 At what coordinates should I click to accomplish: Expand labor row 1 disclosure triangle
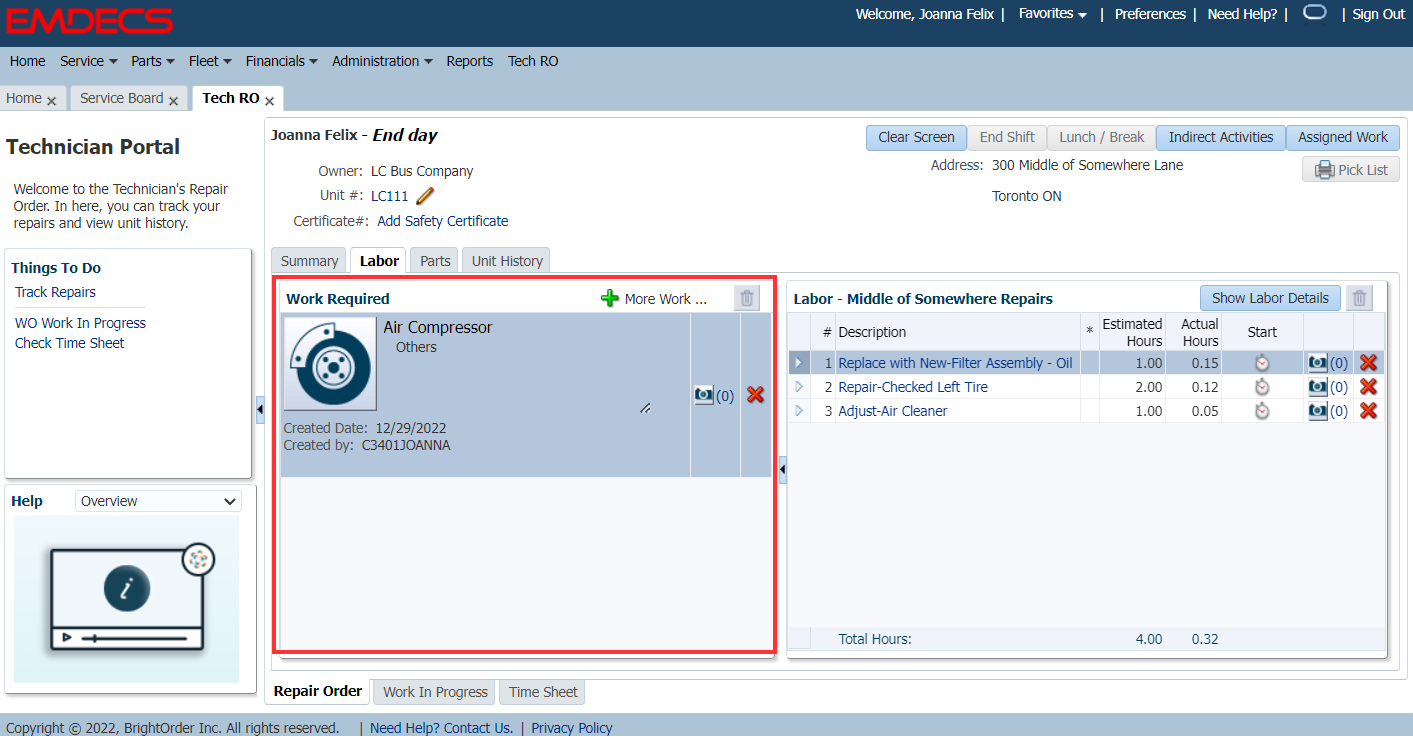(x=798, y=362)
